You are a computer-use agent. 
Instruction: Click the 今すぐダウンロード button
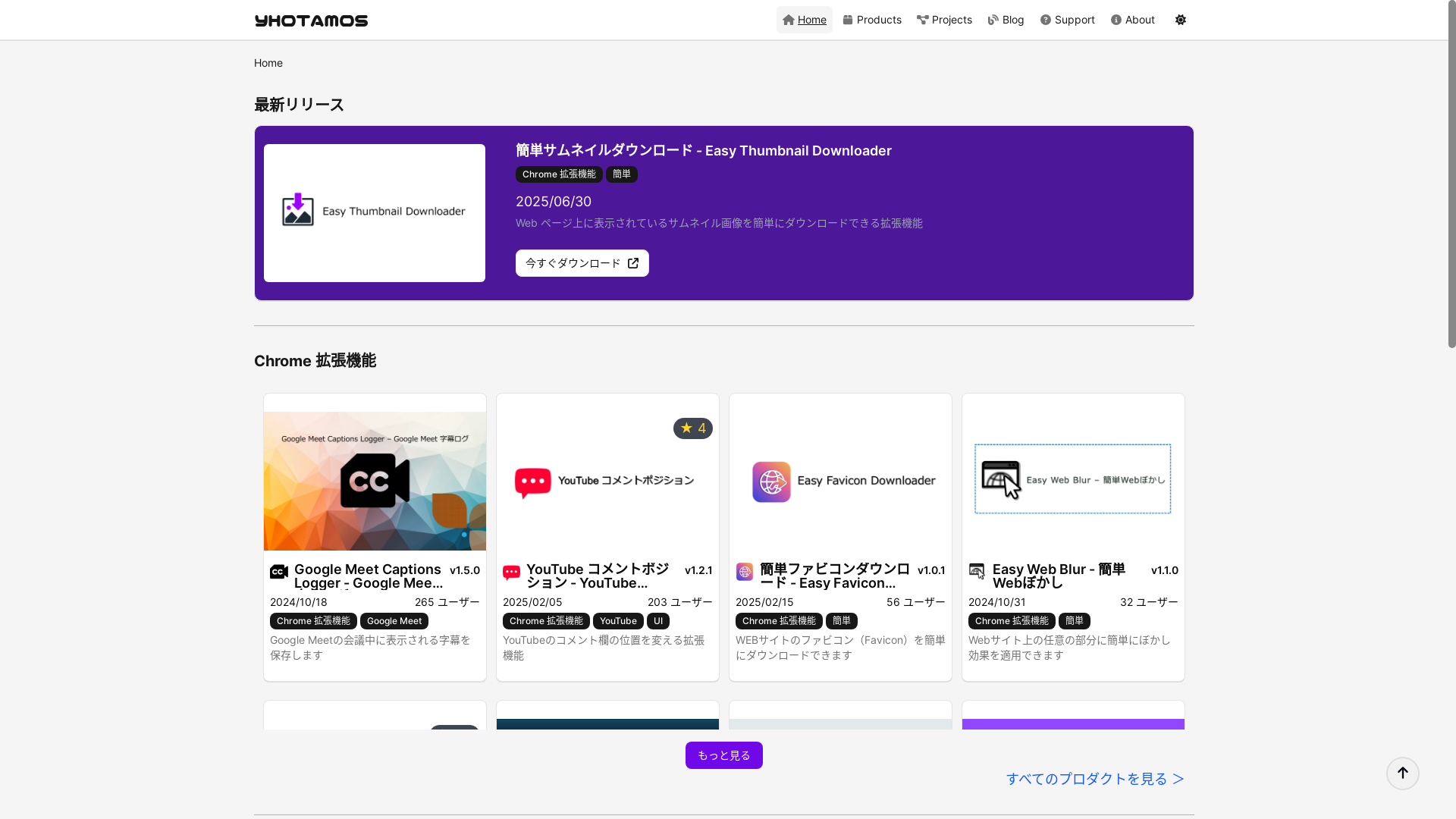click(x=582, y=263)
